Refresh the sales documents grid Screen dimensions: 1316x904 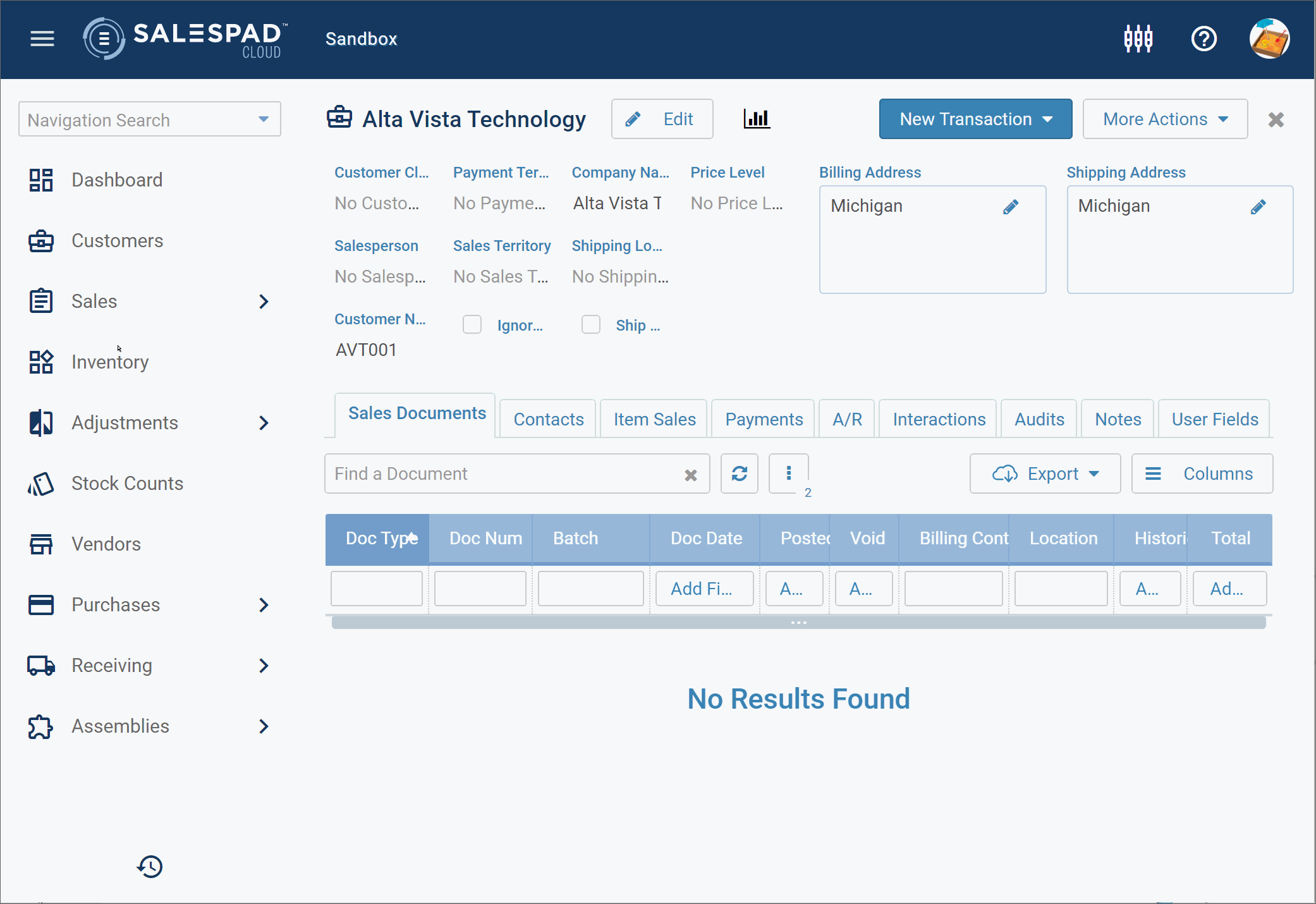click(740, 473)
